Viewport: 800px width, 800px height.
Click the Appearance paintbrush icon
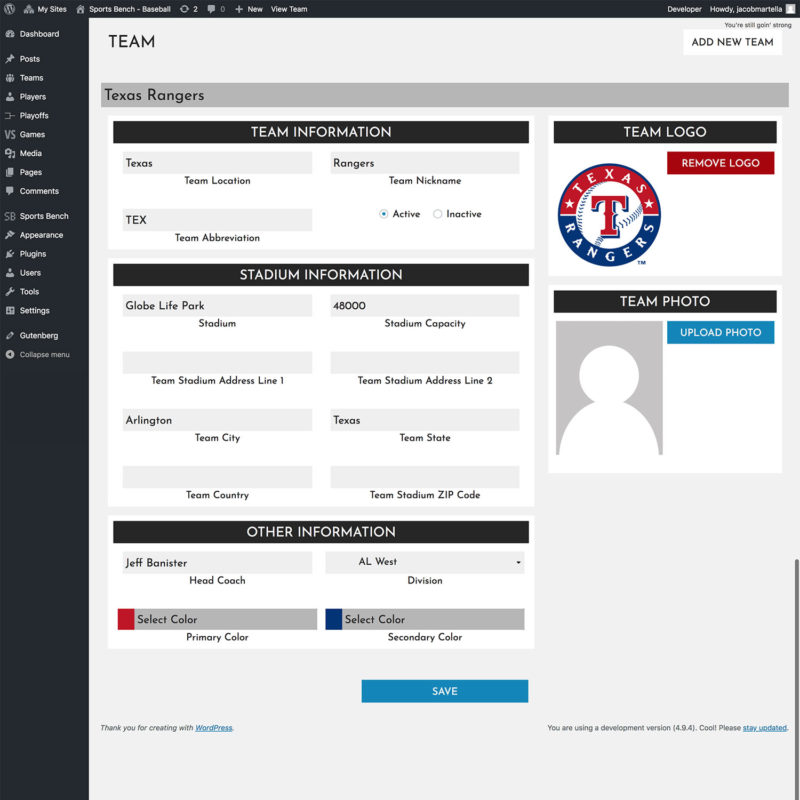[10, 235]
